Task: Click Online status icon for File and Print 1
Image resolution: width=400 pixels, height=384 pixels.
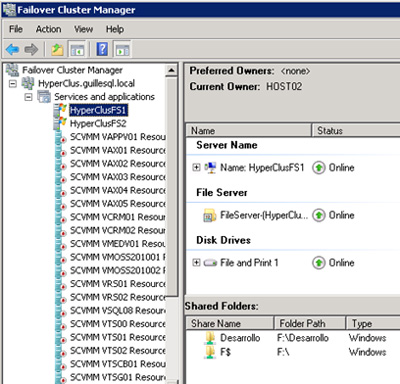Action: pos(319,263)
